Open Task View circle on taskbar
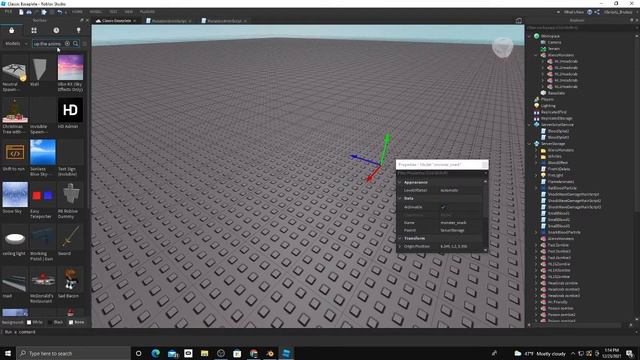 138,353
